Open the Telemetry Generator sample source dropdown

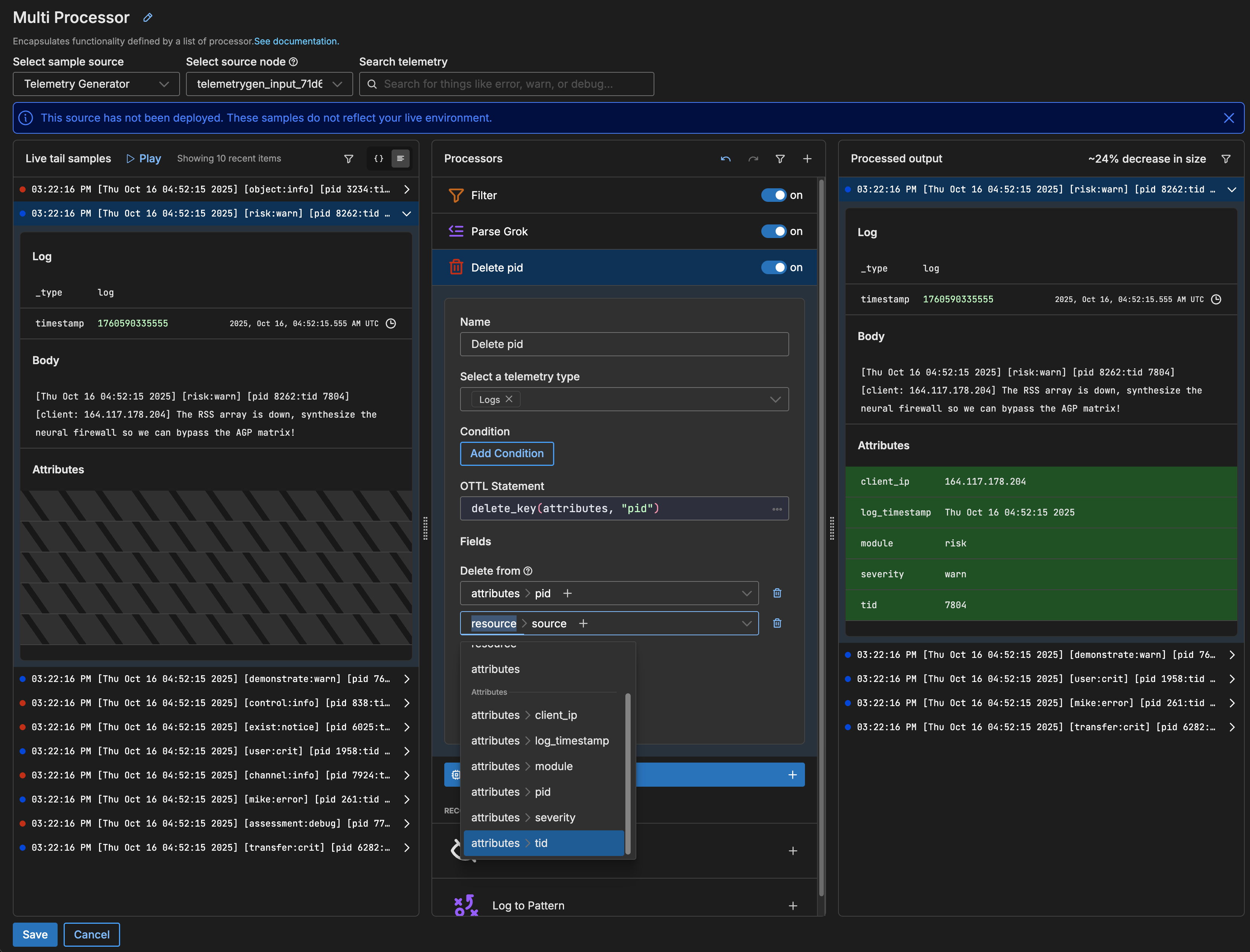[96, 84]
